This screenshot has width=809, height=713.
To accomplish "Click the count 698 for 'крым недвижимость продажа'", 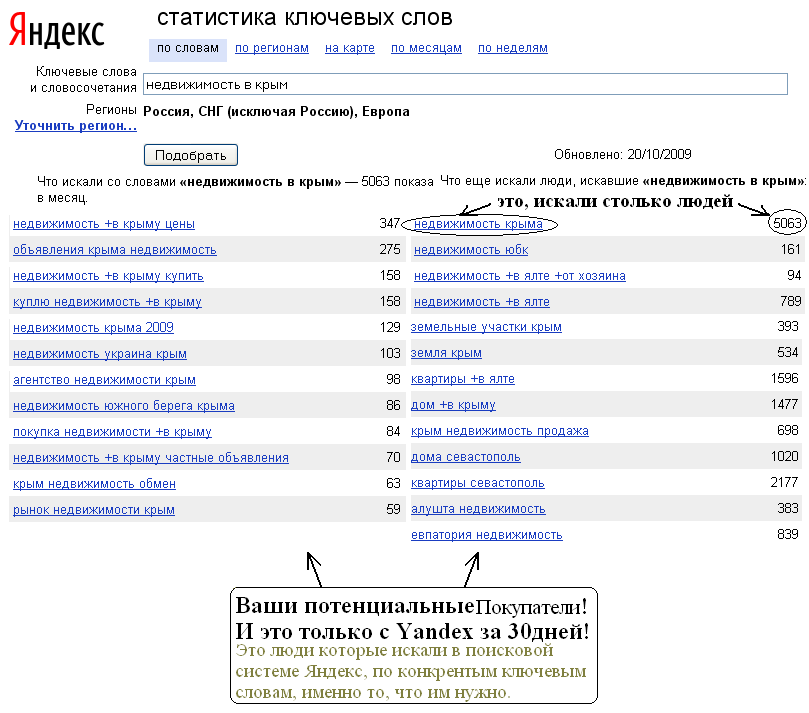I will [788, 430].
